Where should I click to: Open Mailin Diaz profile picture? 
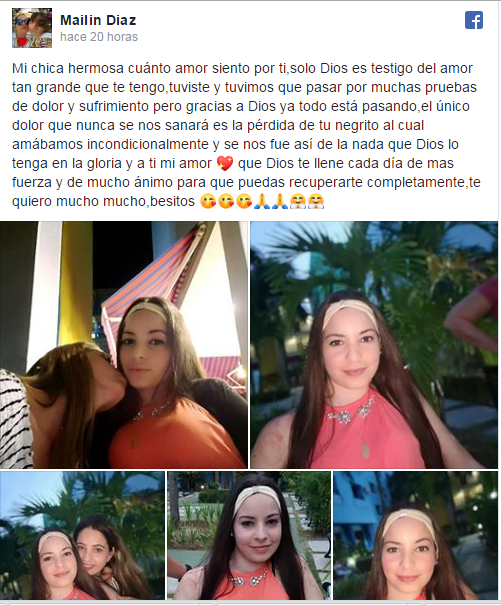click(x=32, y=28)
